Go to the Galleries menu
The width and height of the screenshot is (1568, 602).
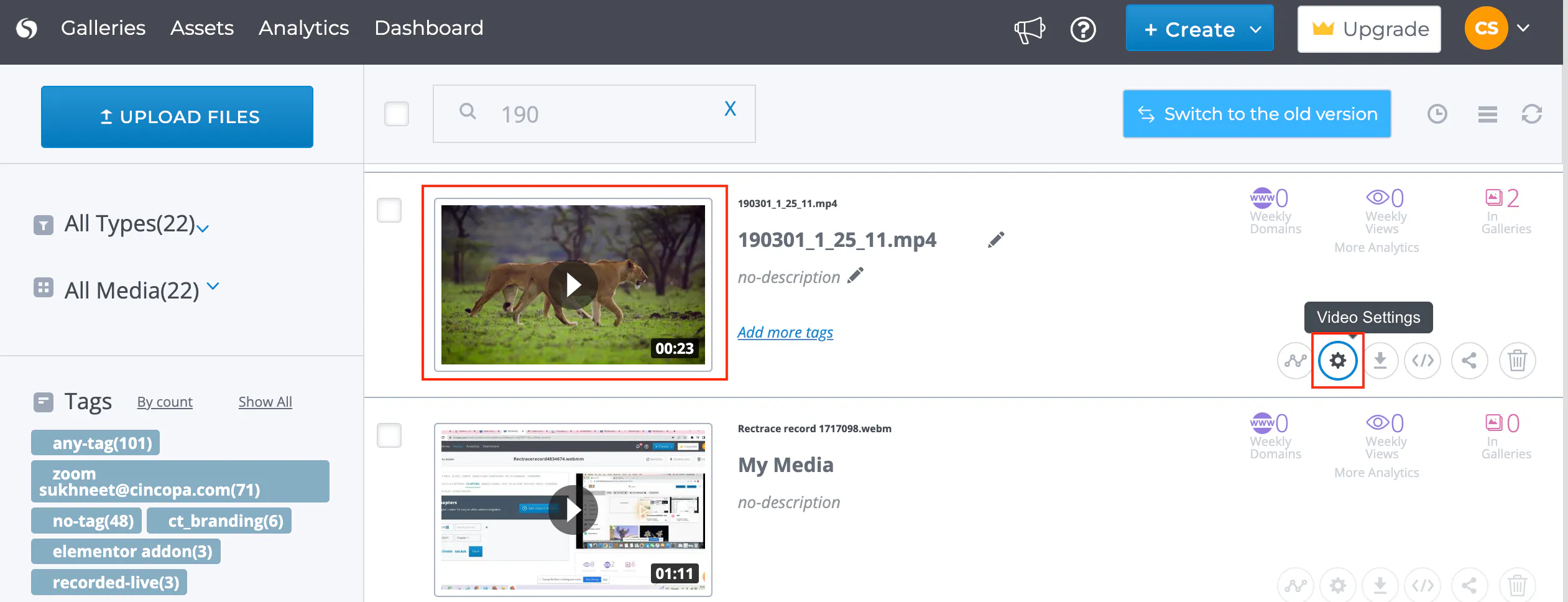pyautogui.click(x=103, y=28)
